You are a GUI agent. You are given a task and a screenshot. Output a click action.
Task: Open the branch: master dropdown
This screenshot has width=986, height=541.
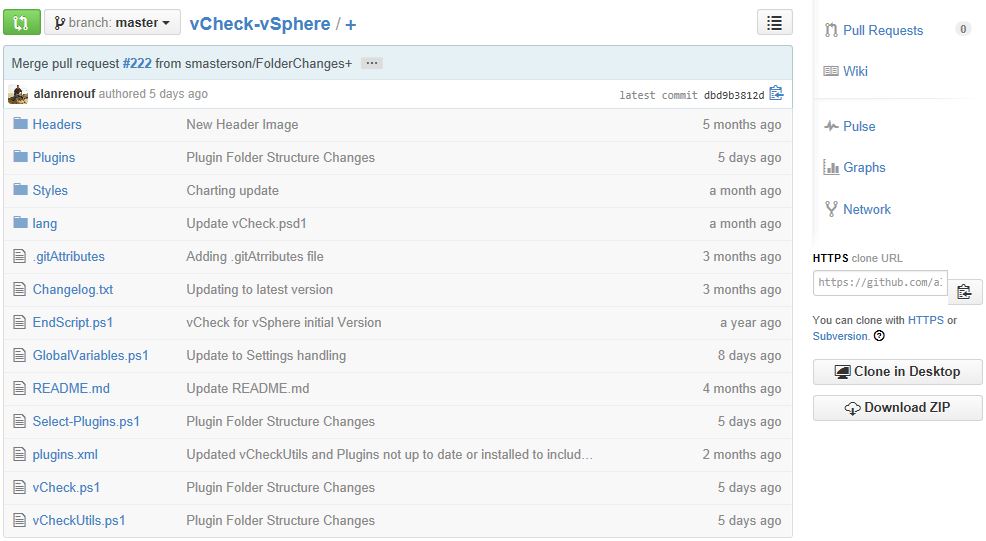[113, 23]
